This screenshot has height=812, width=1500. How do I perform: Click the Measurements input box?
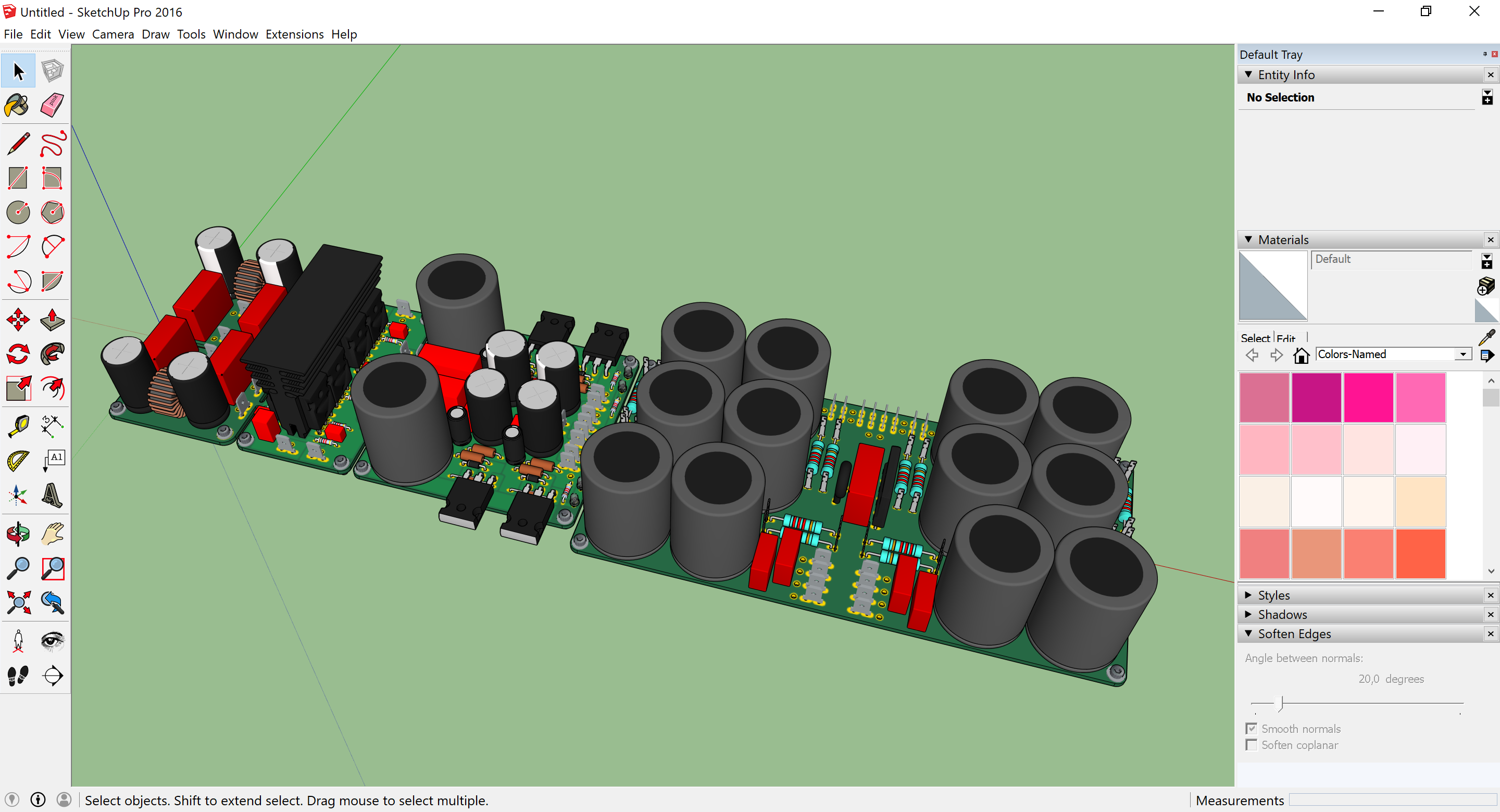(x=1392, y=800)
